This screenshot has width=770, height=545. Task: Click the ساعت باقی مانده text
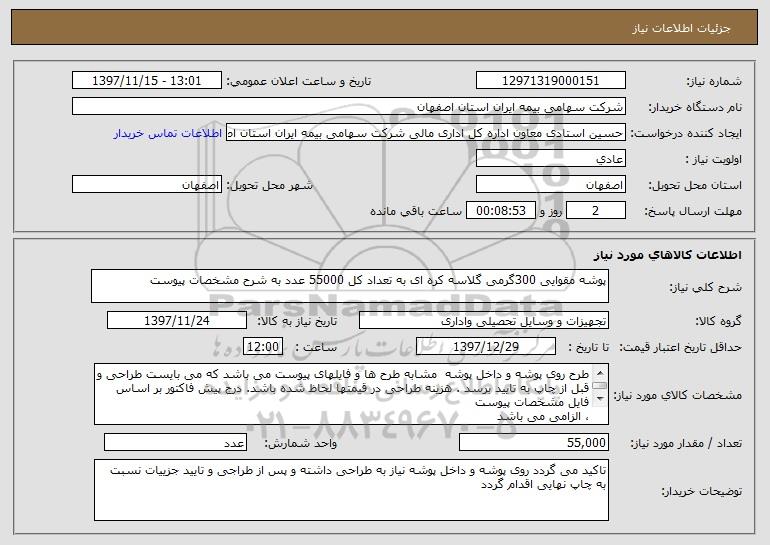pos(416,211)
